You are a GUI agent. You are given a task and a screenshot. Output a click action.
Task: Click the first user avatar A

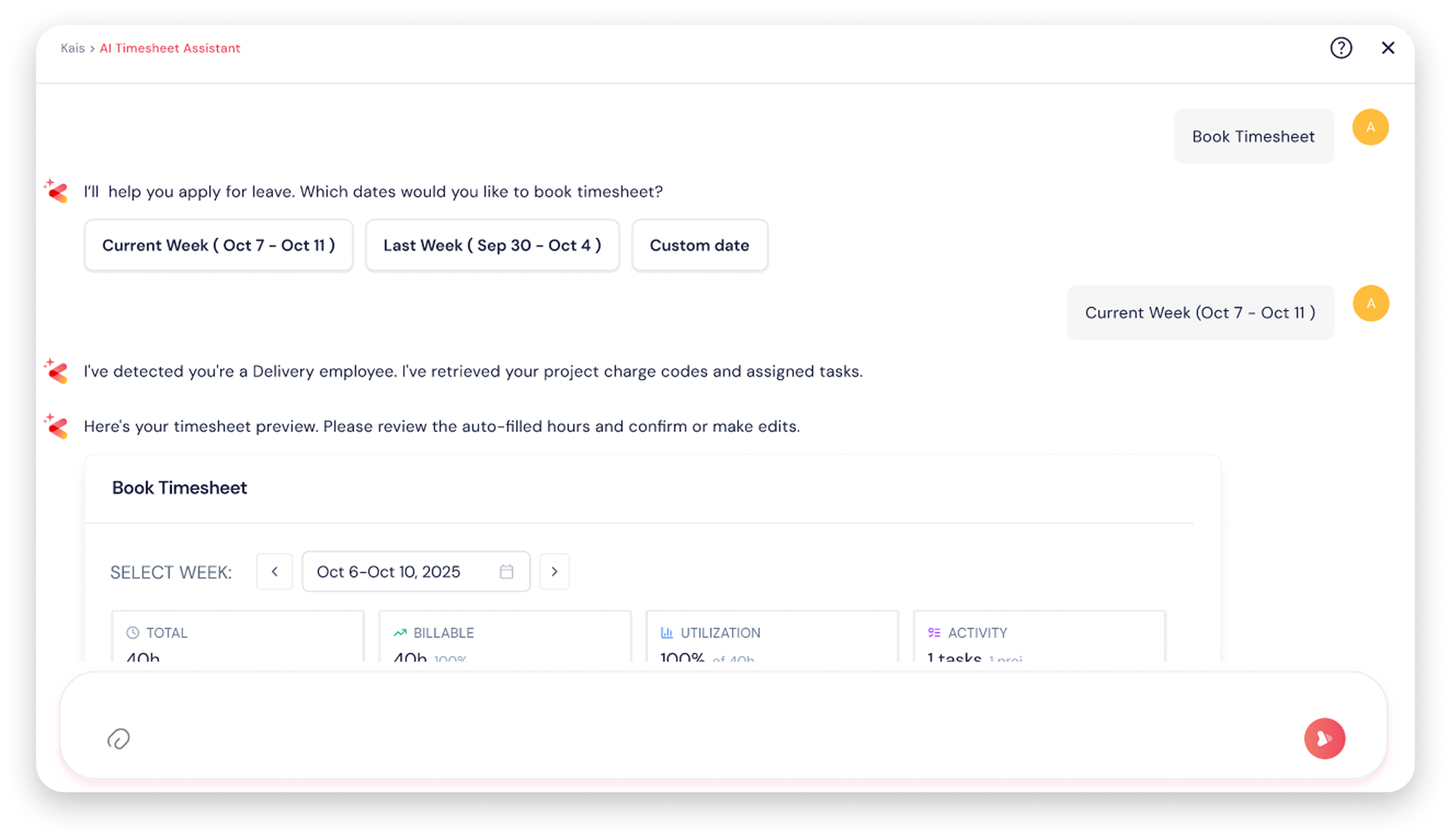1370,128
